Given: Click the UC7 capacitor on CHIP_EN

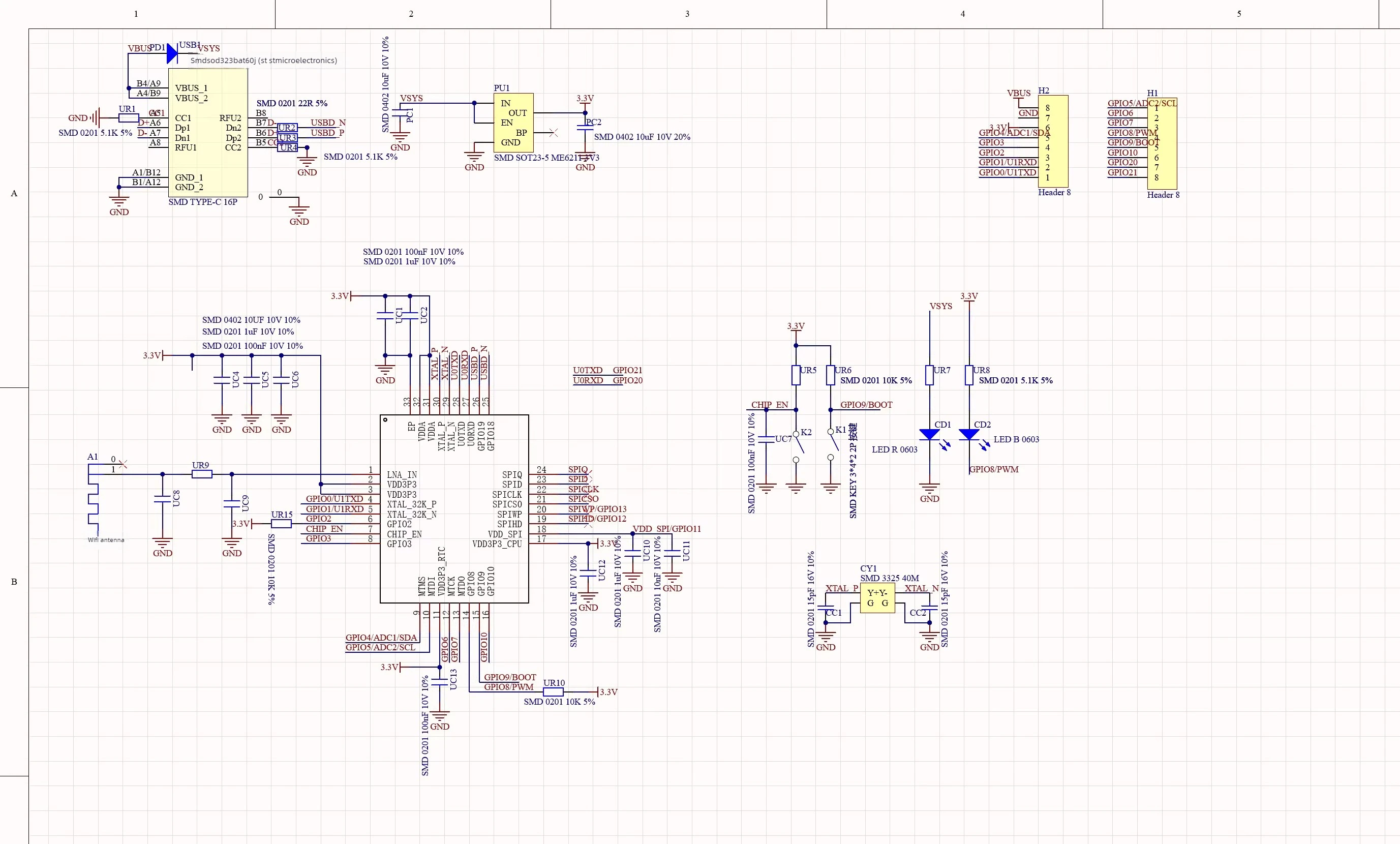Looking at the screenshot, I should (x=767, y=439).
